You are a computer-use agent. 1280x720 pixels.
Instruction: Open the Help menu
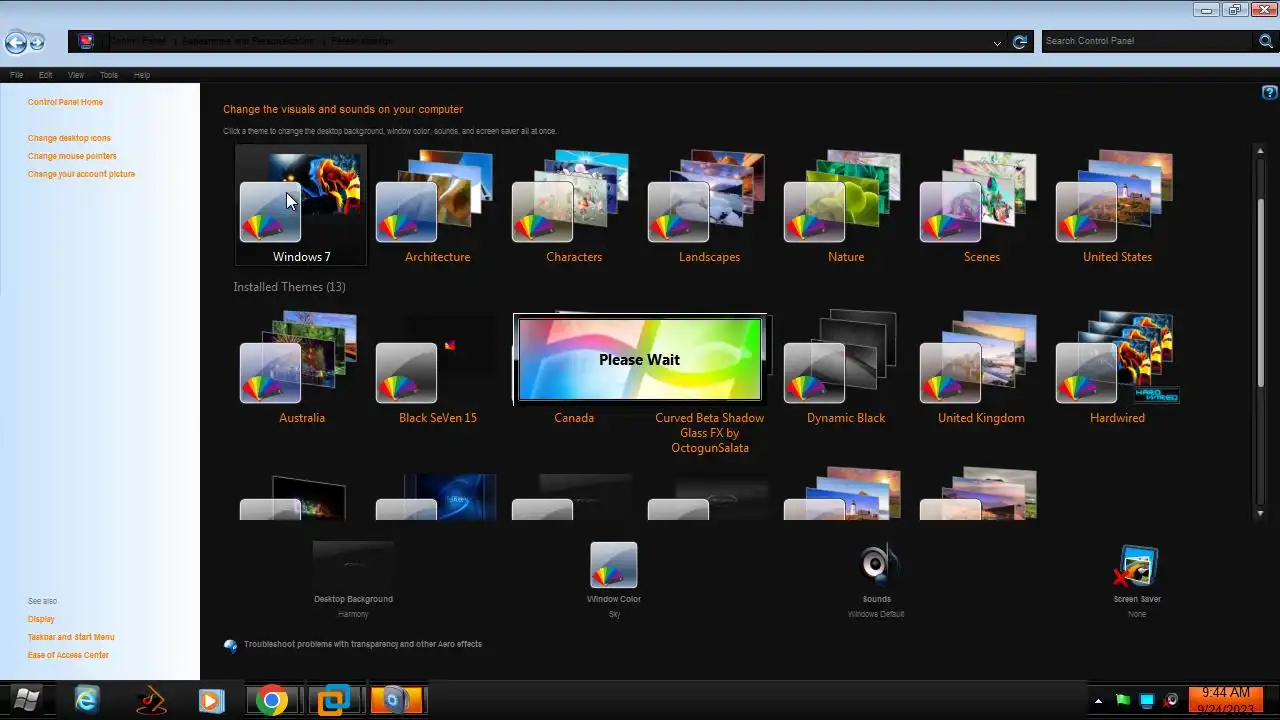tap(142, 75)
